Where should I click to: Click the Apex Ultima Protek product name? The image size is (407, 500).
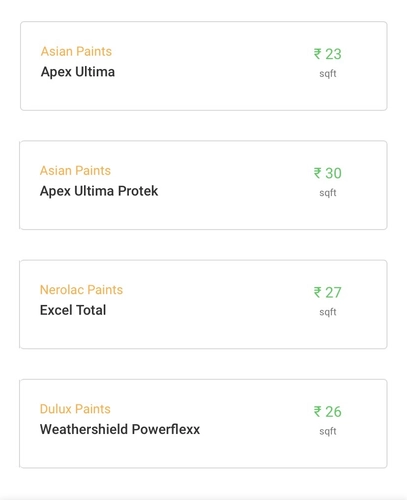(99, 191)
